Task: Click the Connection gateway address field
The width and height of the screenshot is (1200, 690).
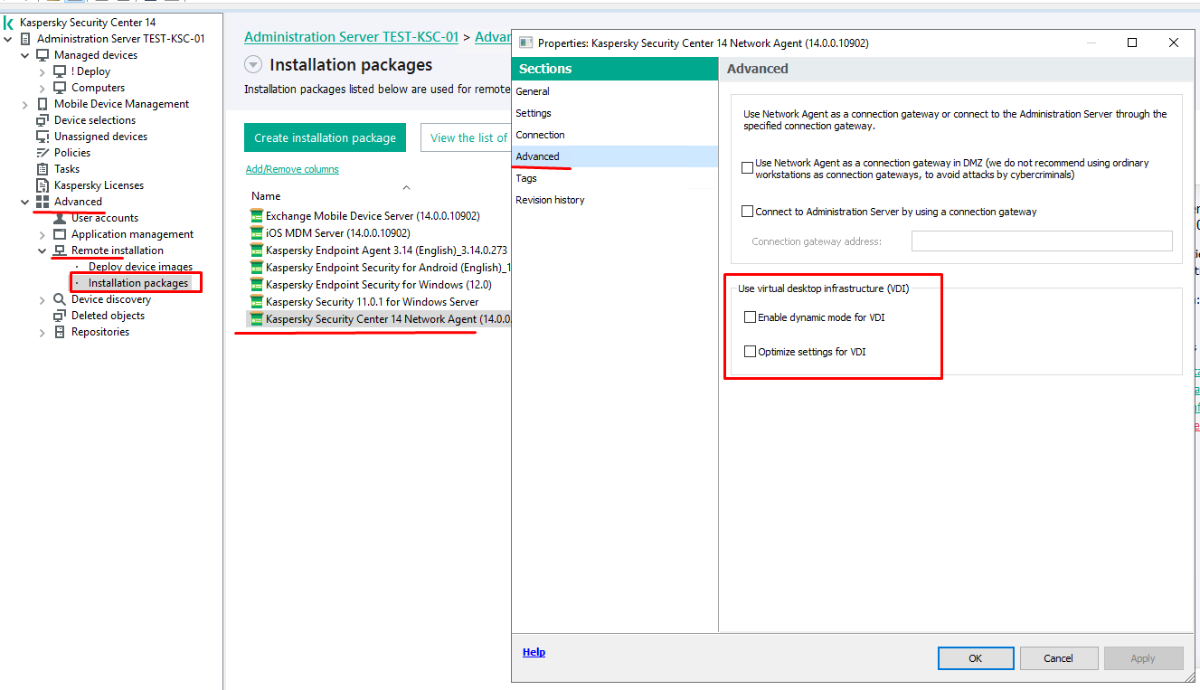Action: (1042, 241)
